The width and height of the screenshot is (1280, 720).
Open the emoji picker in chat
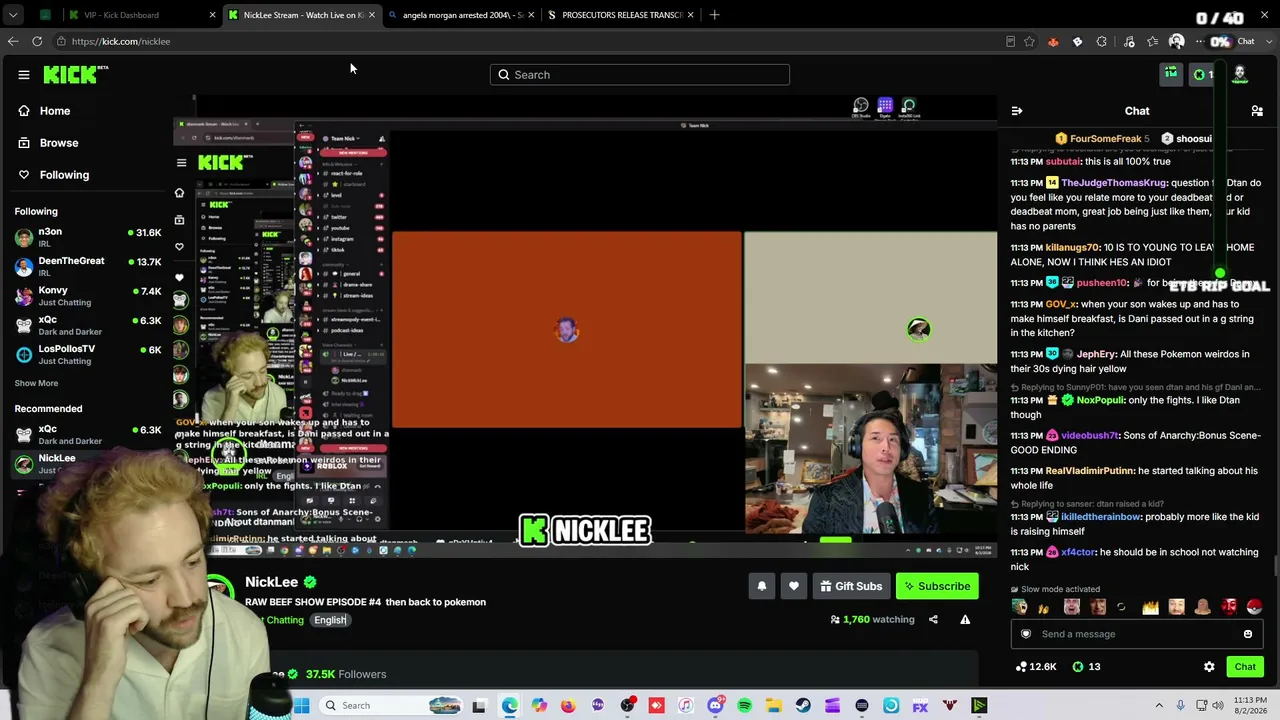point(1248,634)
